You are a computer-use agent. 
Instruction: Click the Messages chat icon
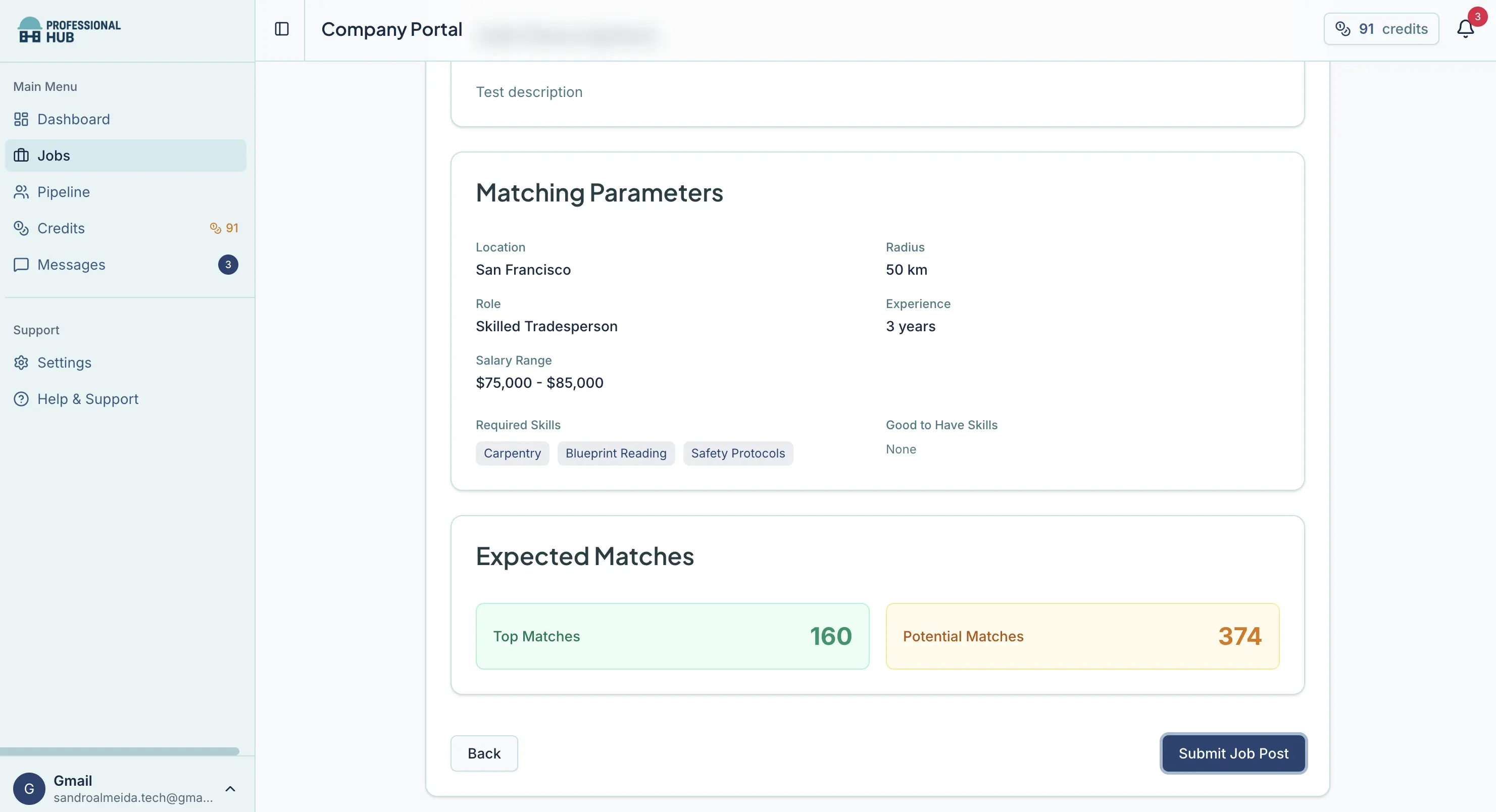21,265
